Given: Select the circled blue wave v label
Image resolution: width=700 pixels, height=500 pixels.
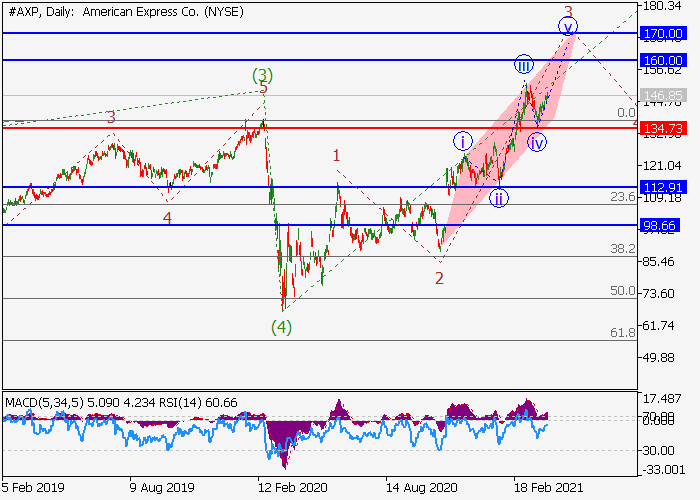Looking at the screenshot, I should 568,27.
